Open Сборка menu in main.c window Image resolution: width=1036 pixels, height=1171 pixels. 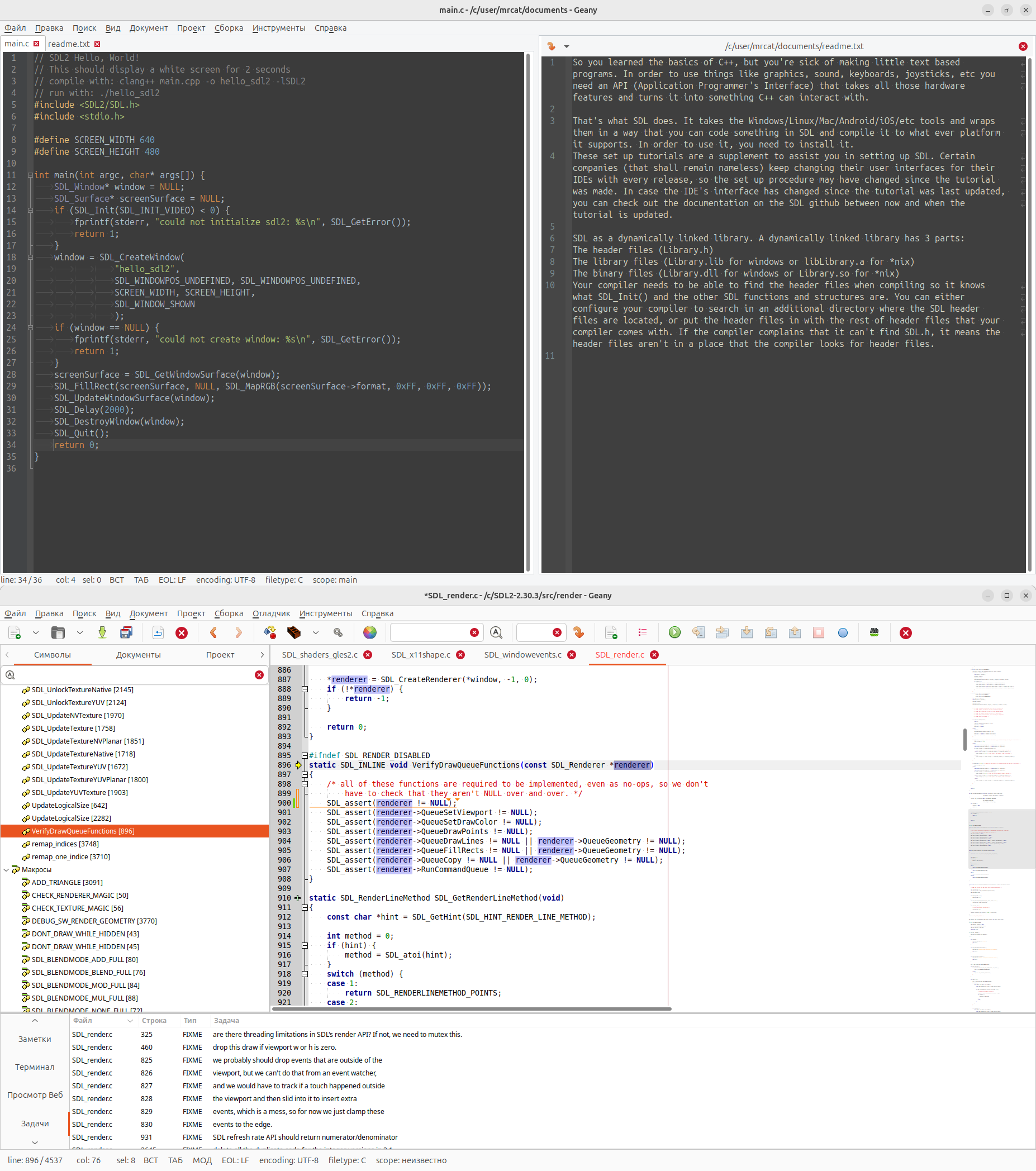tap(229, 28)
